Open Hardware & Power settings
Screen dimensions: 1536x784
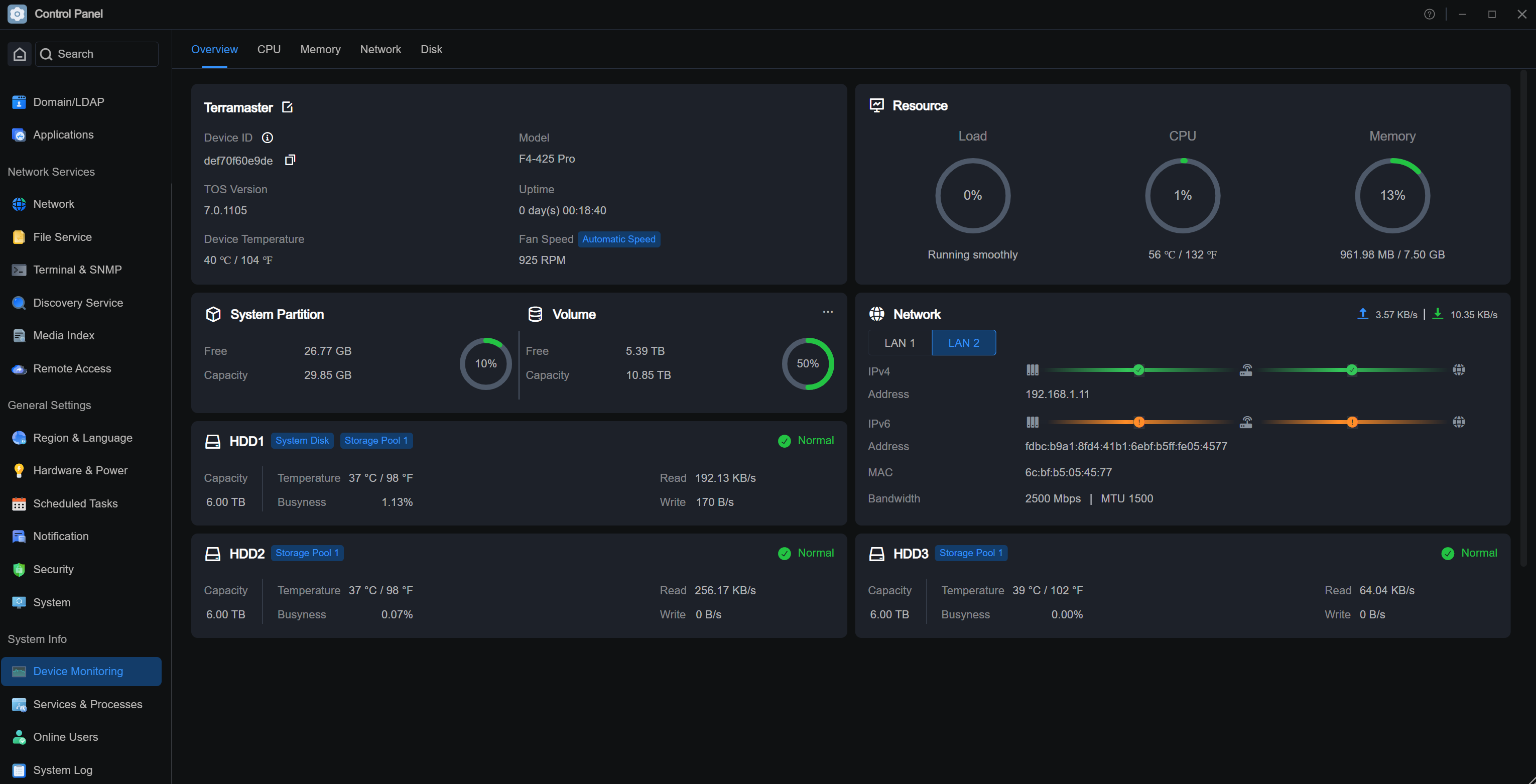[80, 470]
